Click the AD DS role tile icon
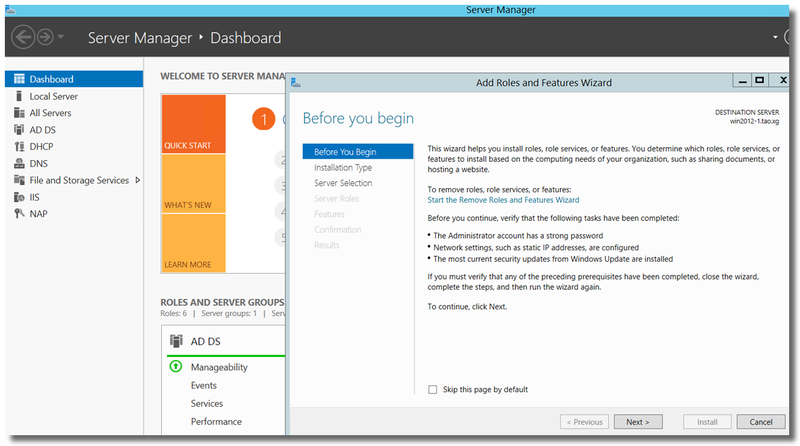800x446 pixels. (176, 341)
